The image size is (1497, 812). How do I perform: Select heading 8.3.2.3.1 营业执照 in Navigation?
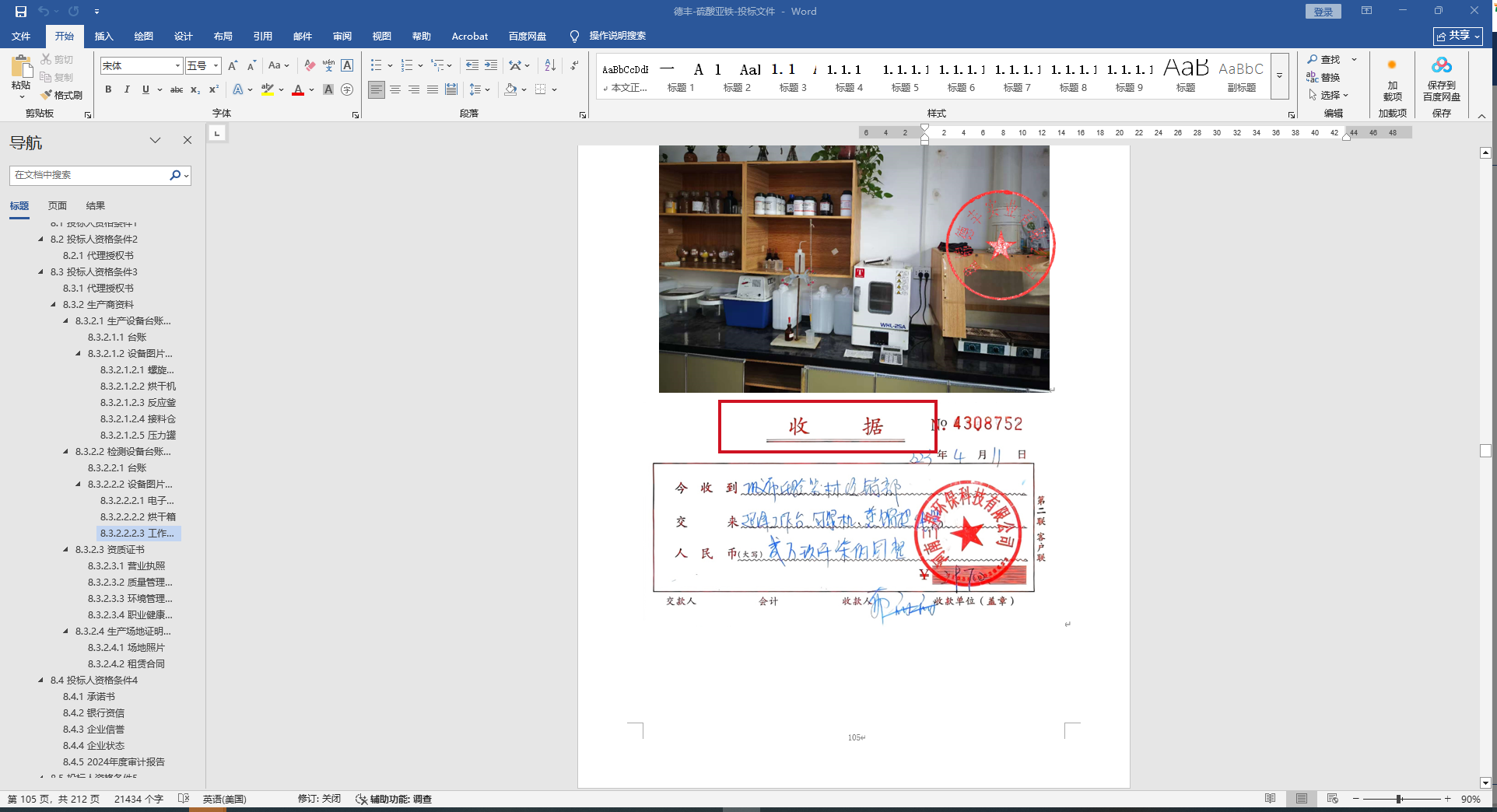tap(126, 566)
